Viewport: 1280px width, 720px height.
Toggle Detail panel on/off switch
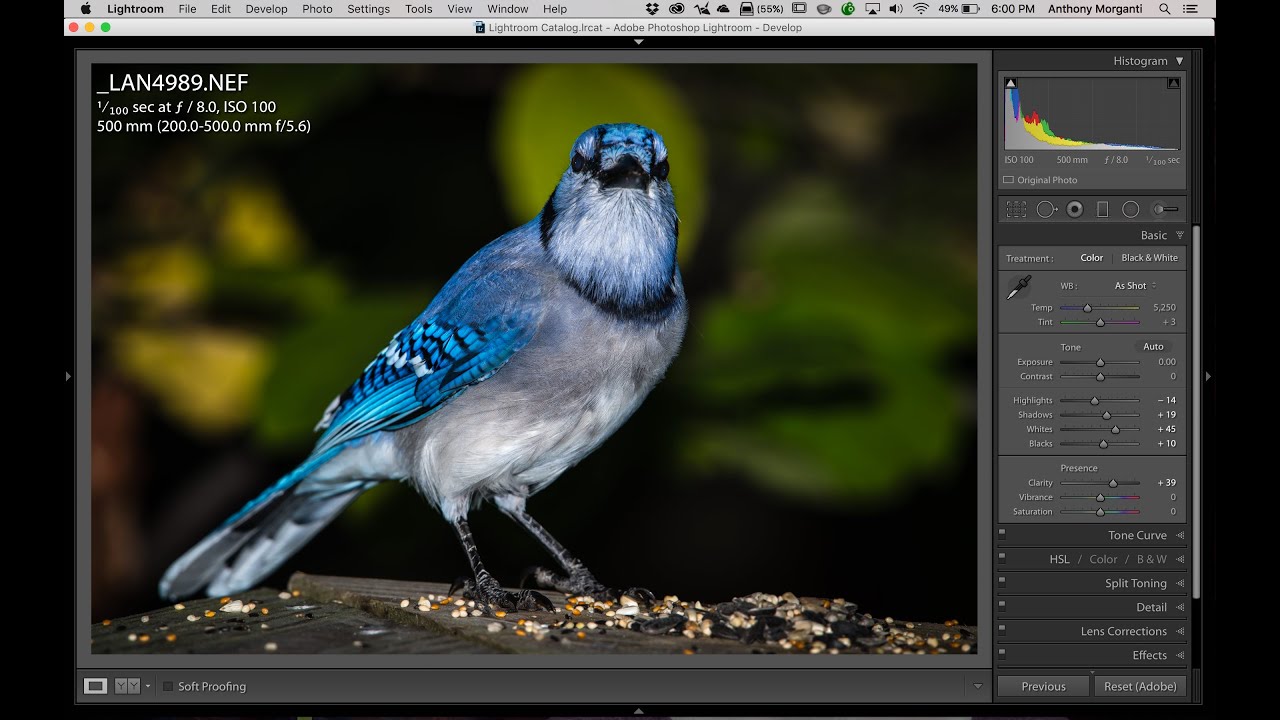pos(1002,607)
